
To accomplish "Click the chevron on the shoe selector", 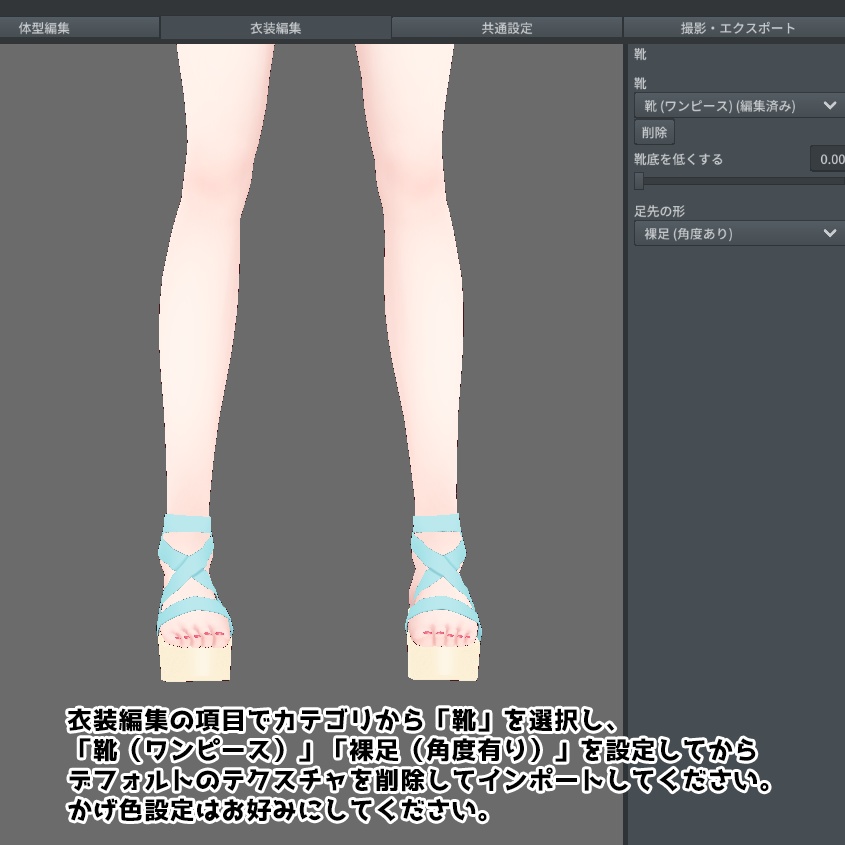I will point(830,105).
